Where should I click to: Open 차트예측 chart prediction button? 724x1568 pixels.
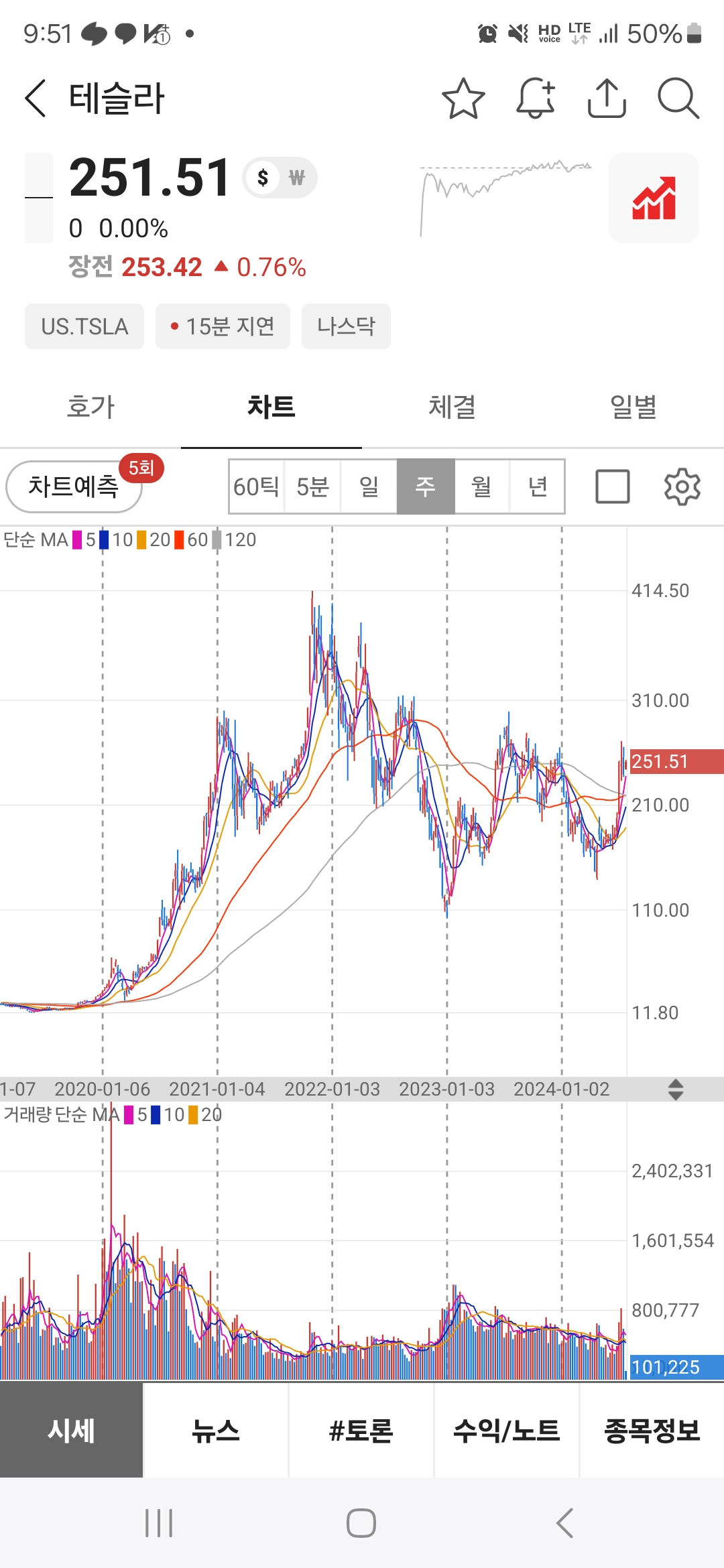coord(74,486)
